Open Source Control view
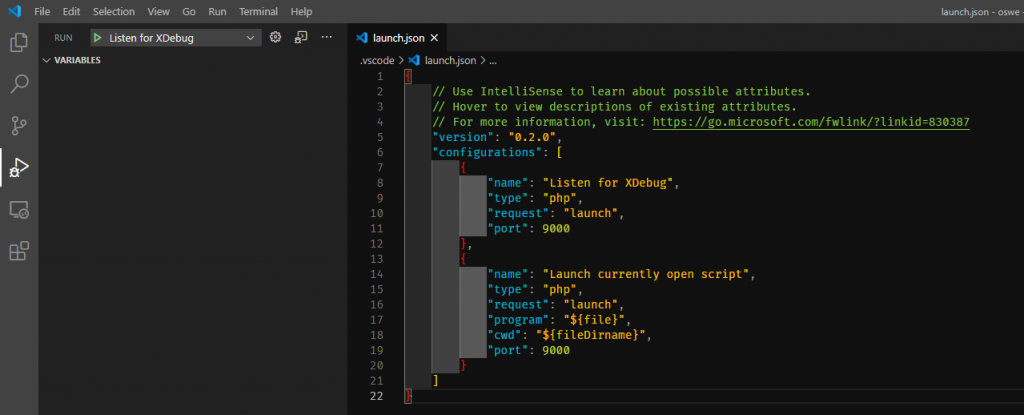The height and width of the screenshot is (415, 1024). [x=19, y=125]
